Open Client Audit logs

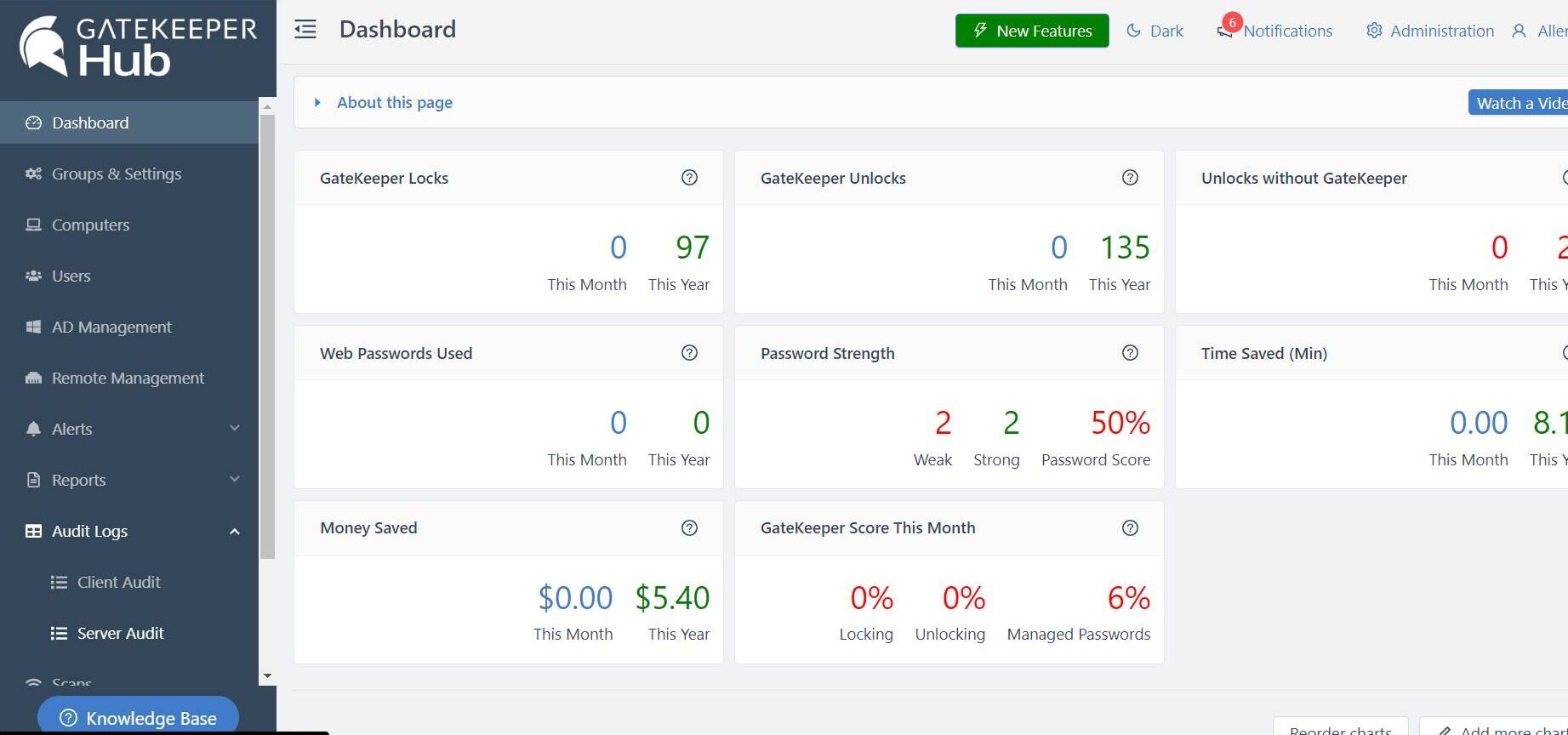(x=129, y=582)
